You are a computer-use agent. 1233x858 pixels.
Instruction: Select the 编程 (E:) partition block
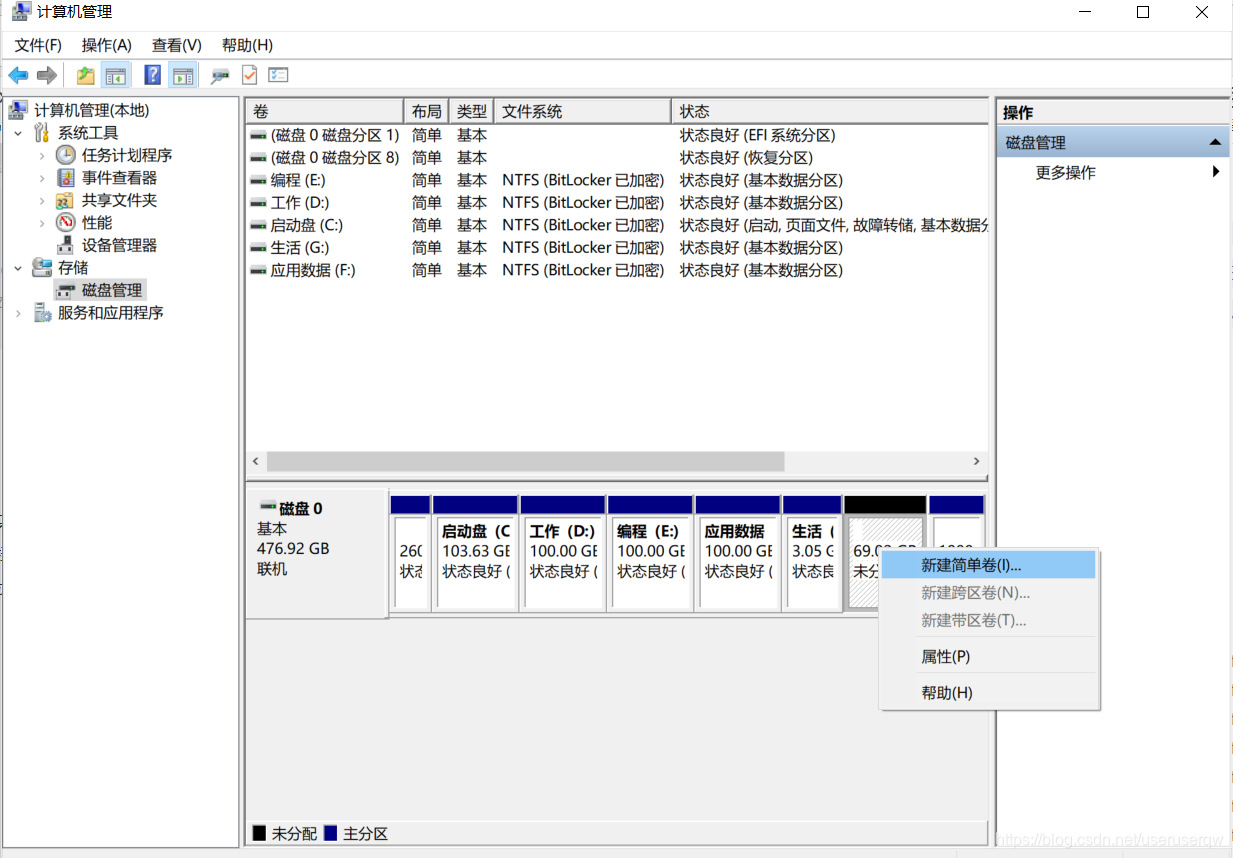point(650,551)
